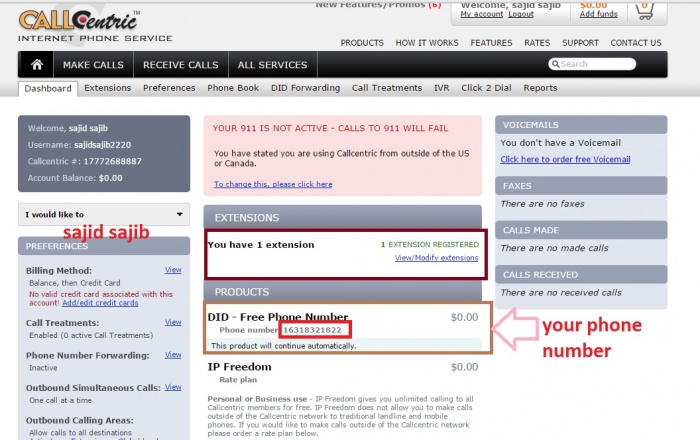
Task: Switch to the Dashboard tab
Action: click(x=48, y=88)
